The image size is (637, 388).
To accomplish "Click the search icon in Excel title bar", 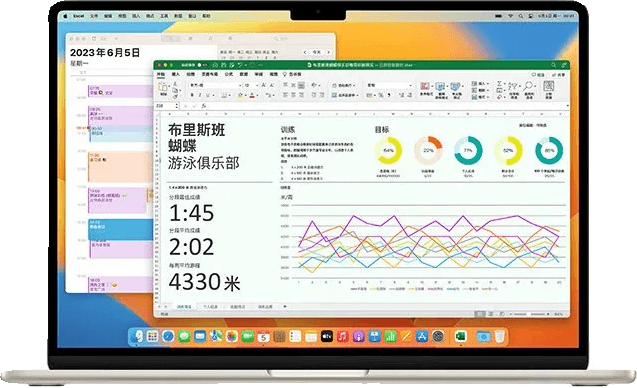I will (553, 65).
